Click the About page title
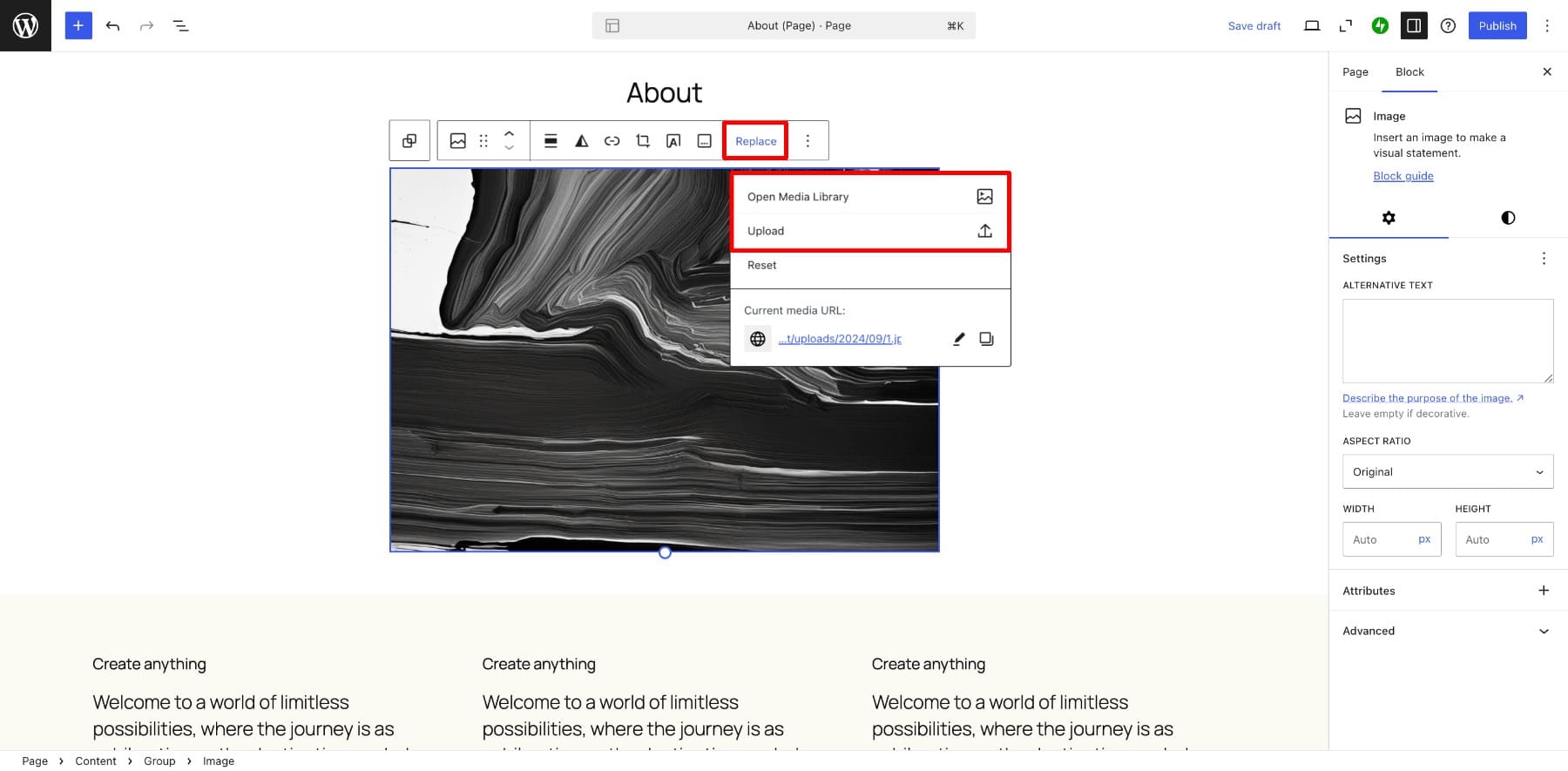This screenshot has width=1568, height=771. coord(664,92)
